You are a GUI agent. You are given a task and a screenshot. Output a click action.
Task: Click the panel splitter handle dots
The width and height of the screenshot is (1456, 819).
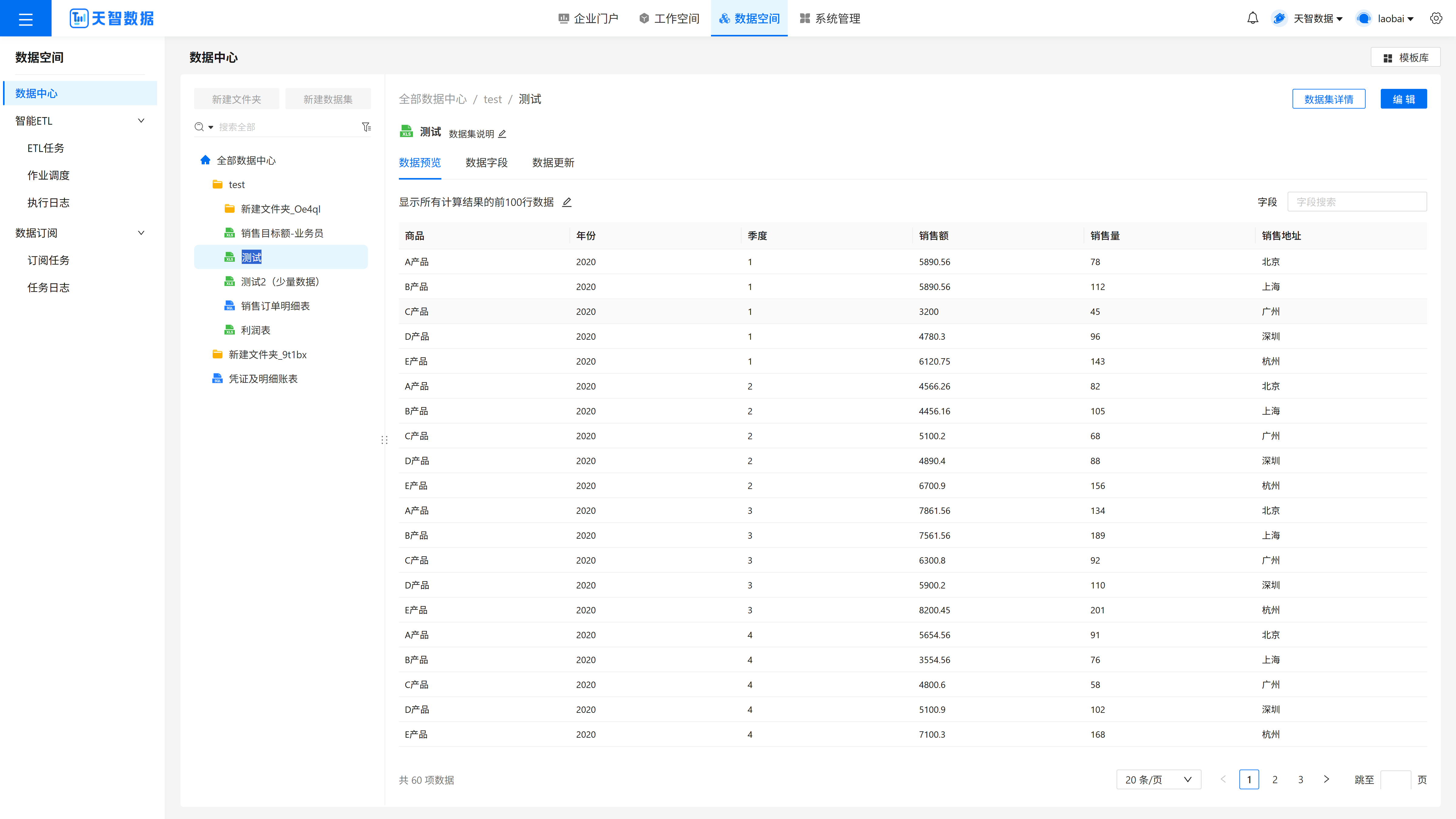point(384,440)
